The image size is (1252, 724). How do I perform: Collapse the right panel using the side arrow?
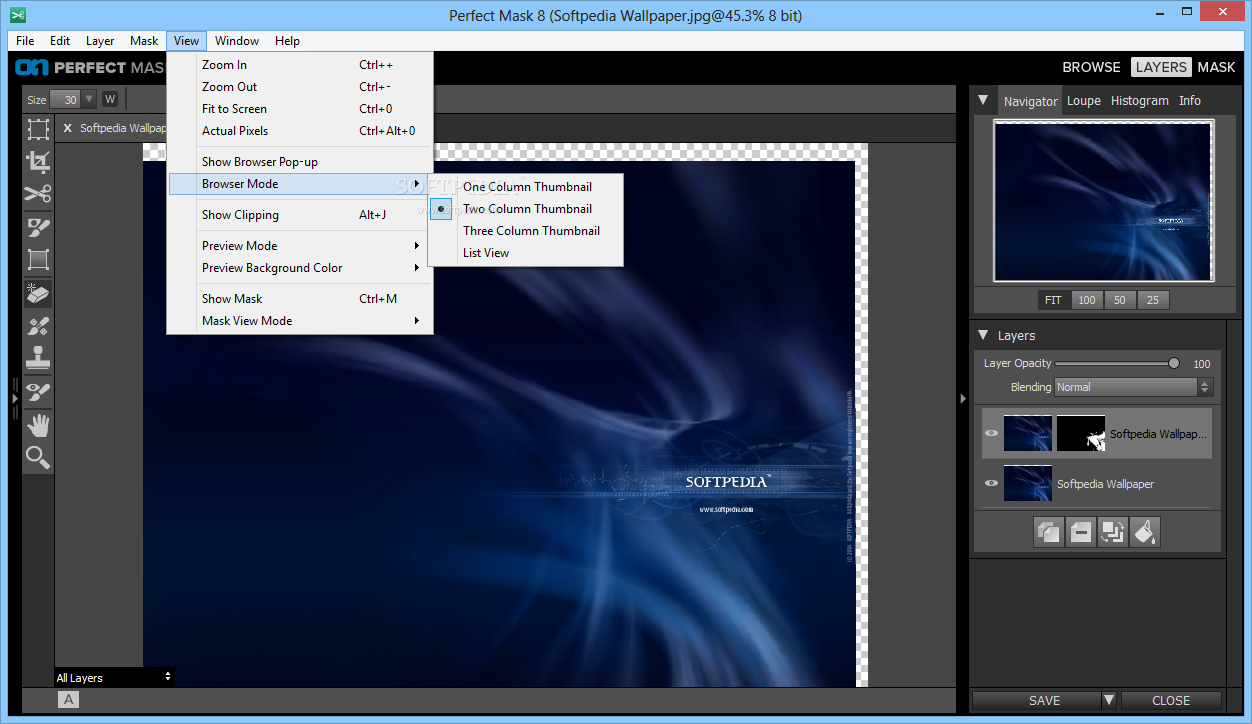tap(963, 398)
